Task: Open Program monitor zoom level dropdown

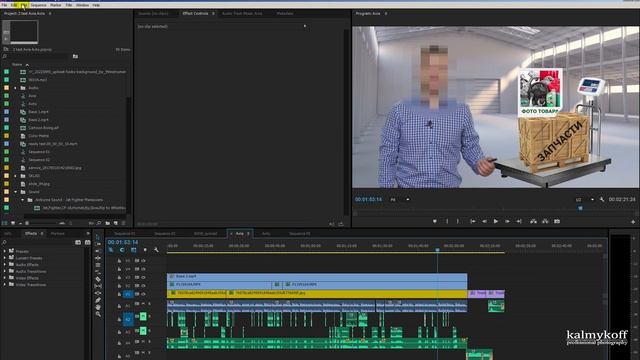Action: click(x=400, y=200)
